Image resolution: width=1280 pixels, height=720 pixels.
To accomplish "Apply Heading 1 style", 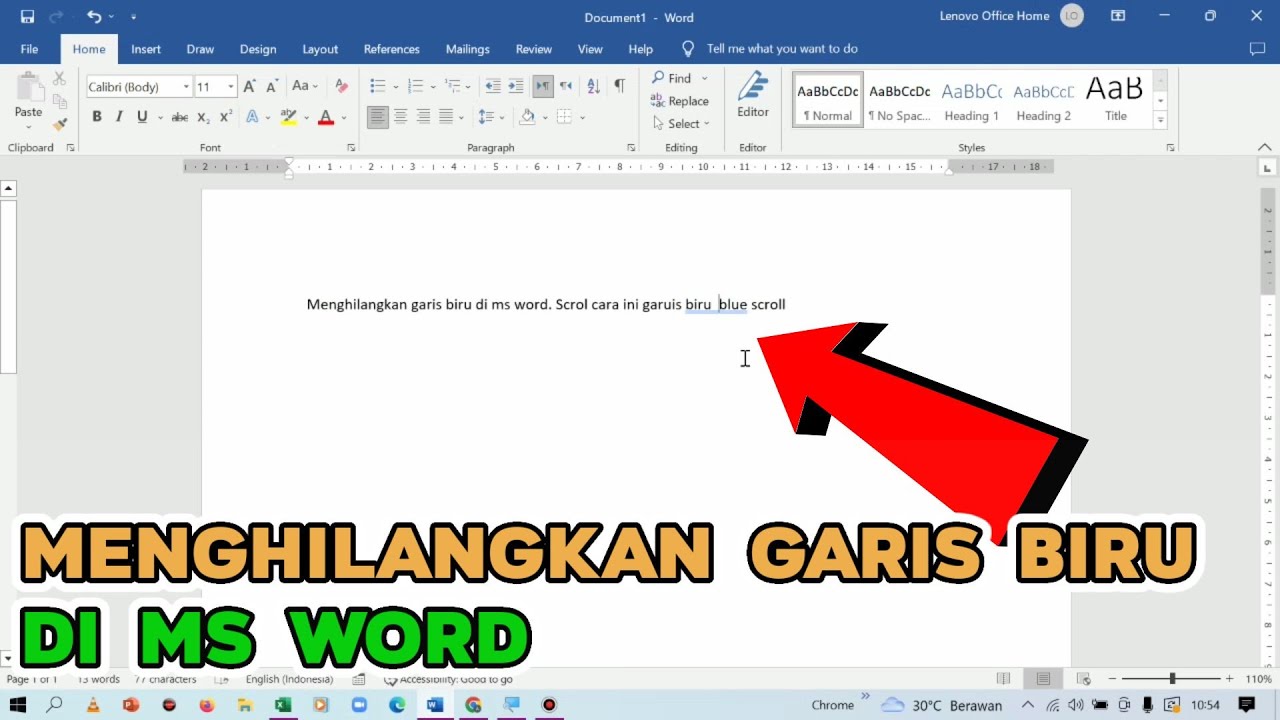I will (972, 100).
